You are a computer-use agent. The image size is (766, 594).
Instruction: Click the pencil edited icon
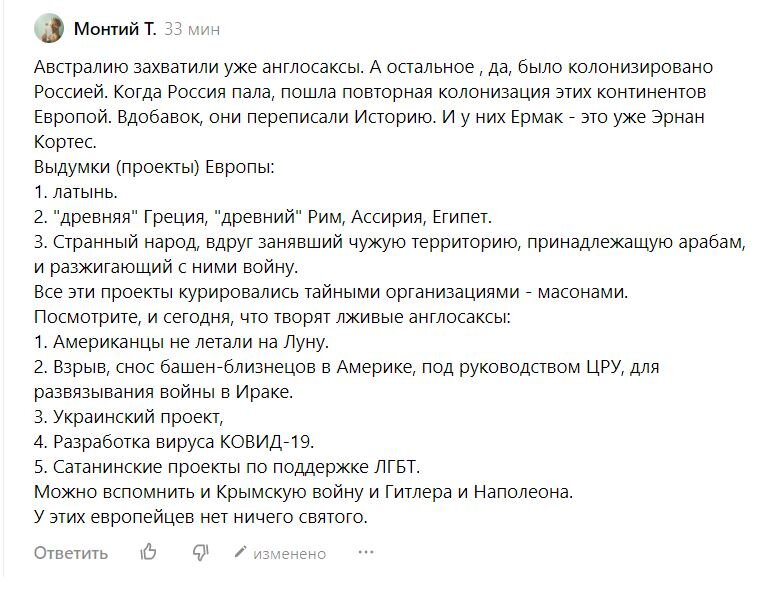point(240,552)
